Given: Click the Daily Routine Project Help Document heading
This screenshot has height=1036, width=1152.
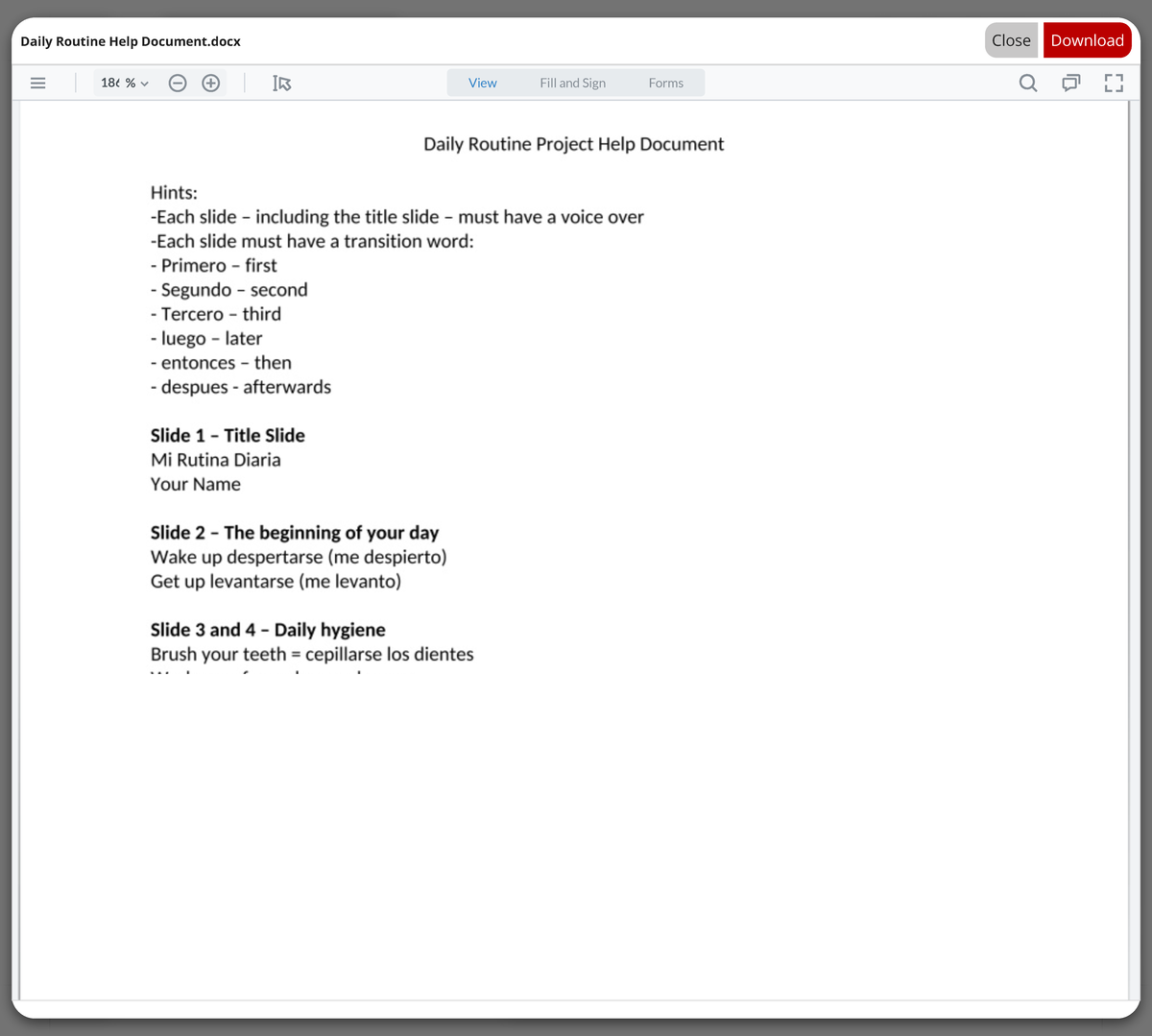Looking at the screenshot, I should tap(573, 144).
